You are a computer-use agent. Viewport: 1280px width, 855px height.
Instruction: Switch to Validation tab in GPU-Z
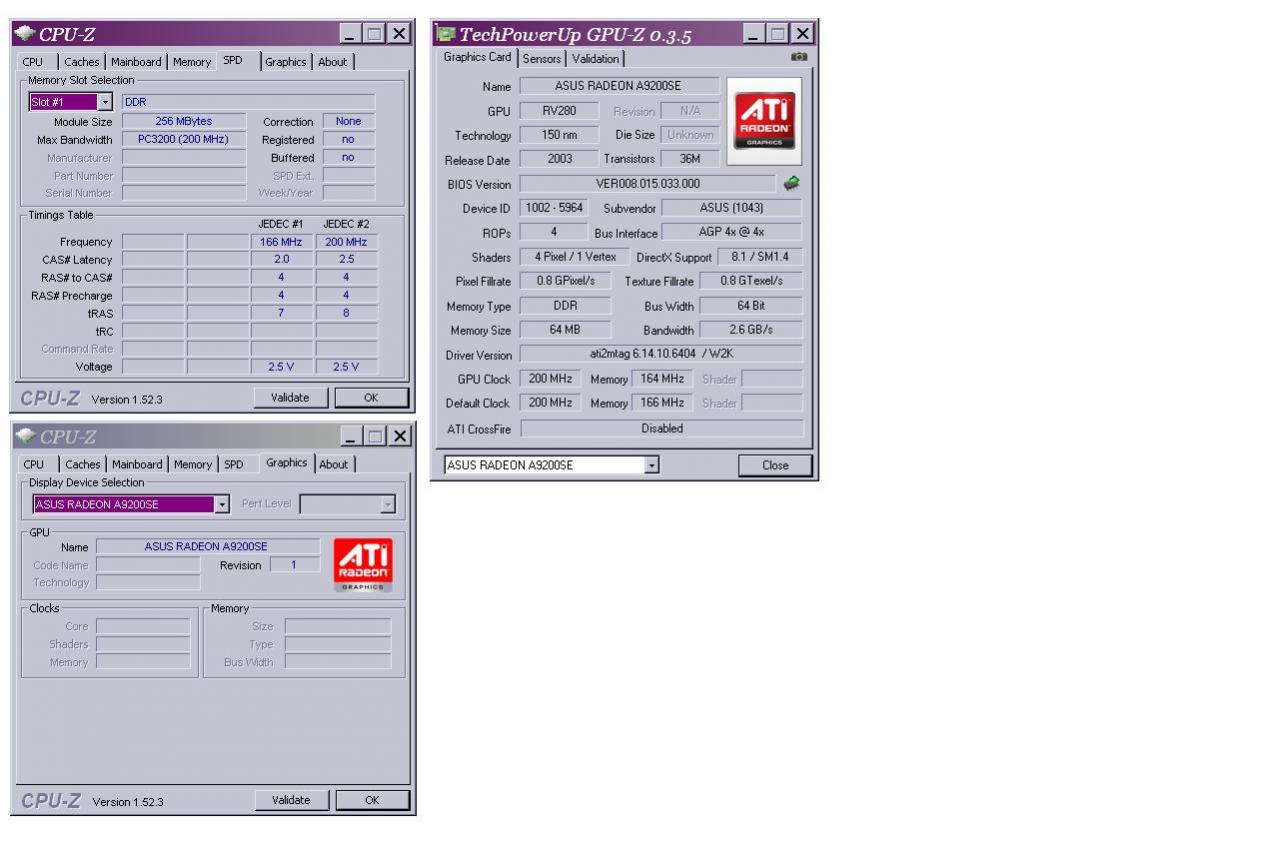[596, 59]
